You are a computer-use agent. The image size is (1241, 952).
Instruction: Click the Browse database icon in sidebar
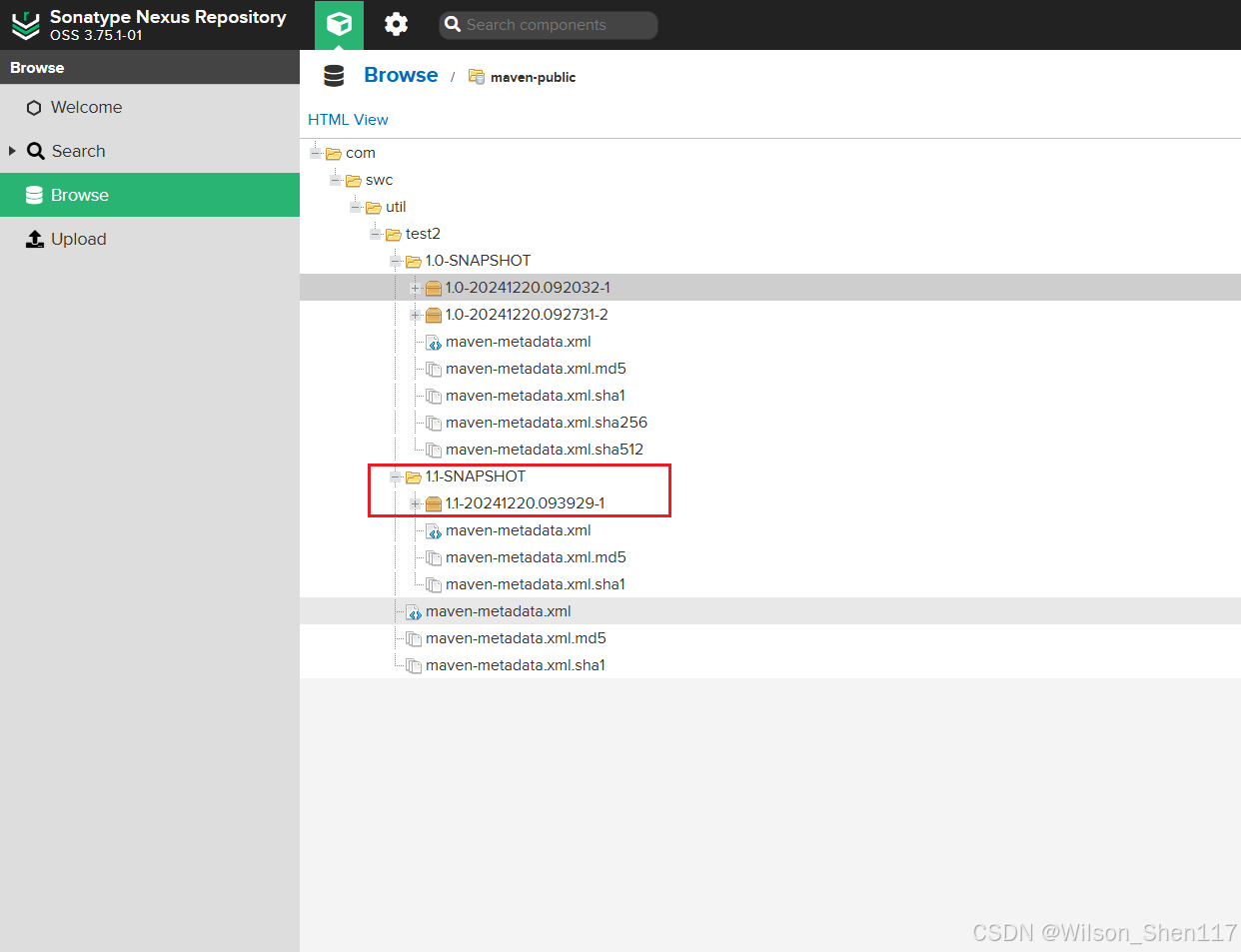pos(34,195)
